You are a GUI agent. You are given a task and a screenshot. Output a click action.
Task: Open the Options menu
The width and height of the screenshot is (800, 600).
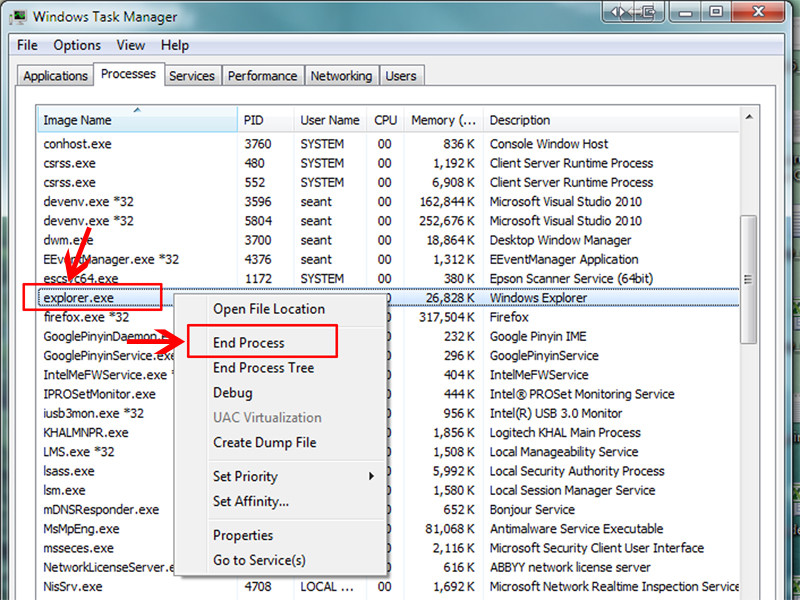(77, 45)
